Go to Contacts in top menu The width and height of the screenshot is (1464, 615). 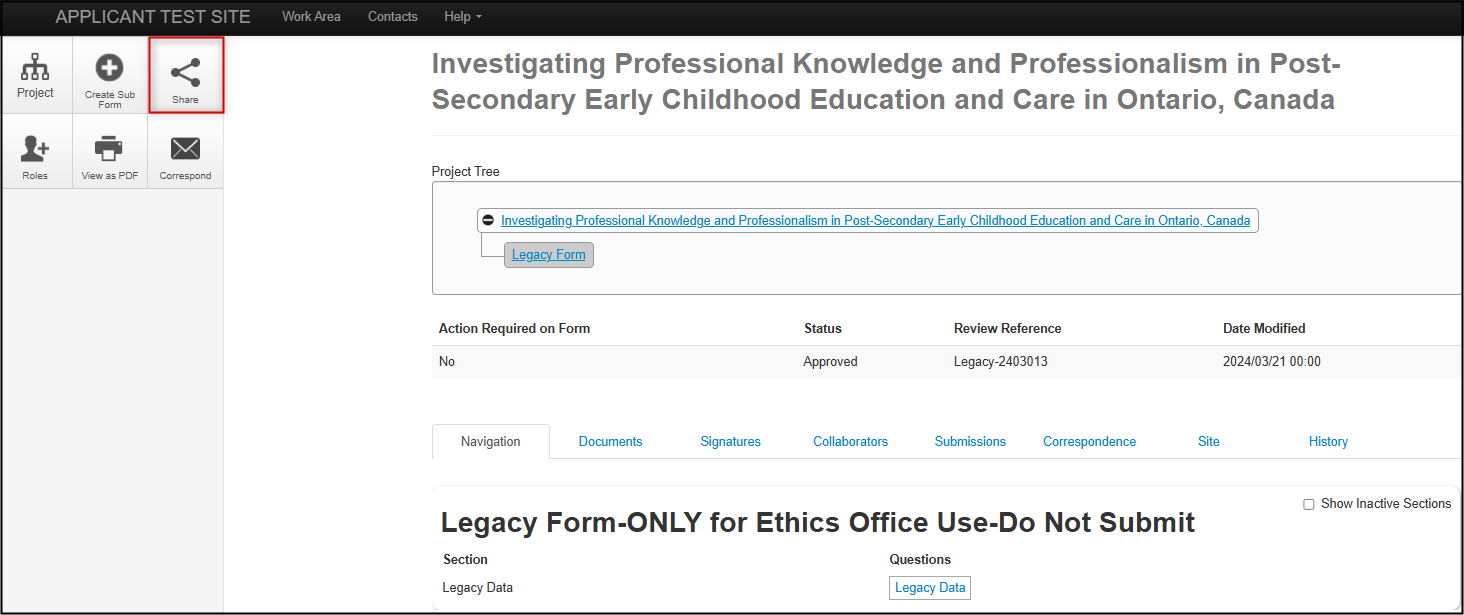point(393,17)
